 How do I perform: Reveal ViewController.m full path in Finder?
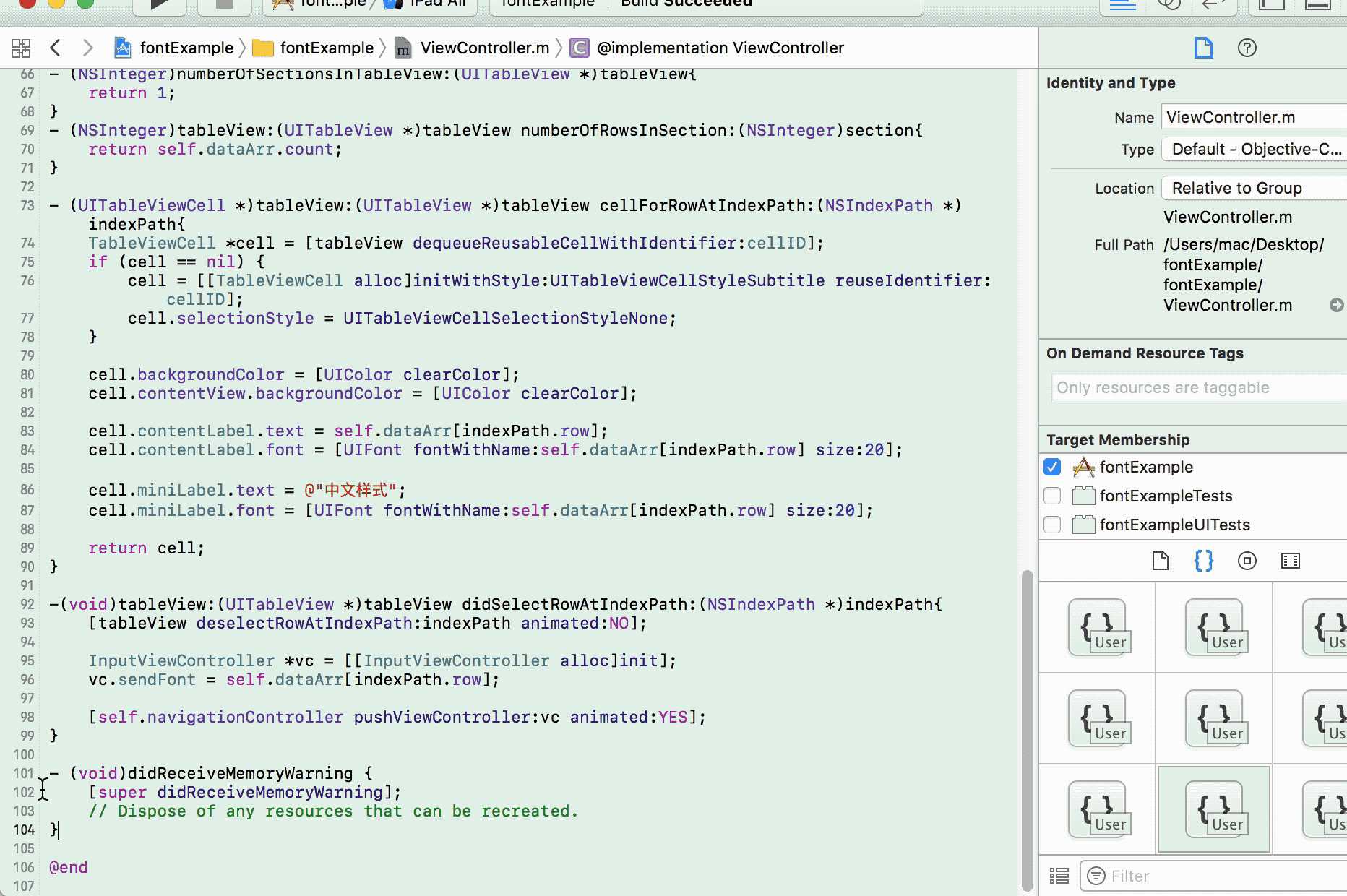[1336, 305]
